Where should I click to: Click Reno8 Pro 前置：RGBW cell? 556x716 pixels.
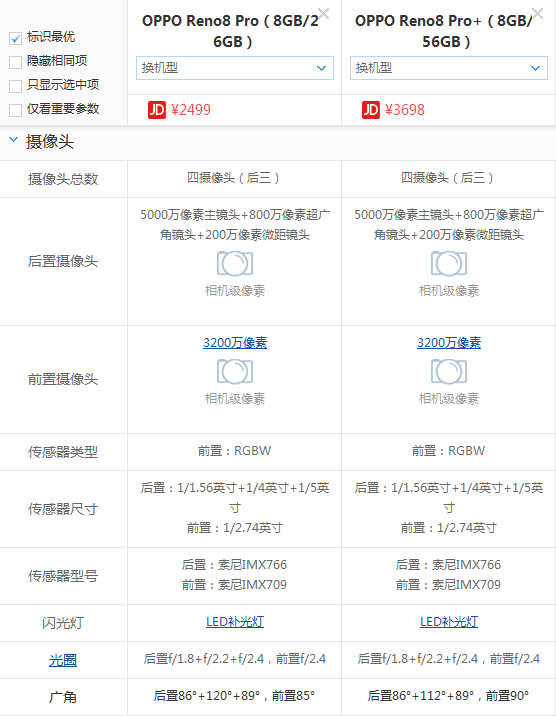point(235,451)
